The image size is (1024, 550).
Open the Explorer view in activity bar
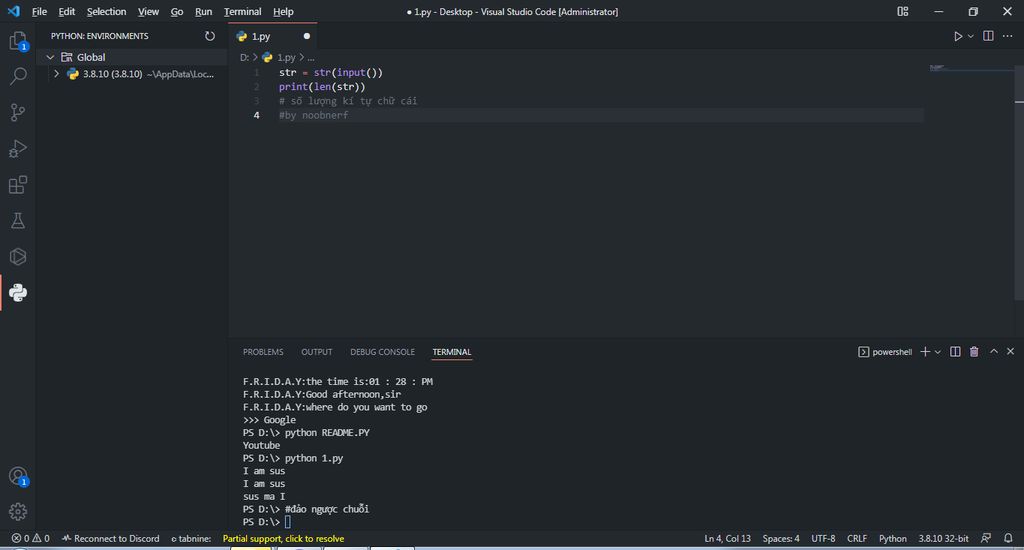tap(18, 41)
